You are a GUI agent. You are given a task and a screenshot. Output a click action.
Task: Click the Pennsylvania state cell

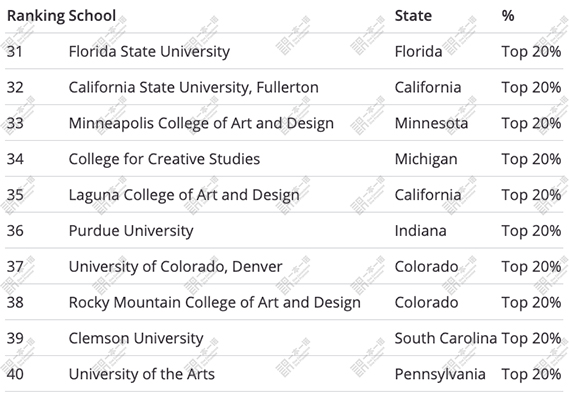coord(440,374)
